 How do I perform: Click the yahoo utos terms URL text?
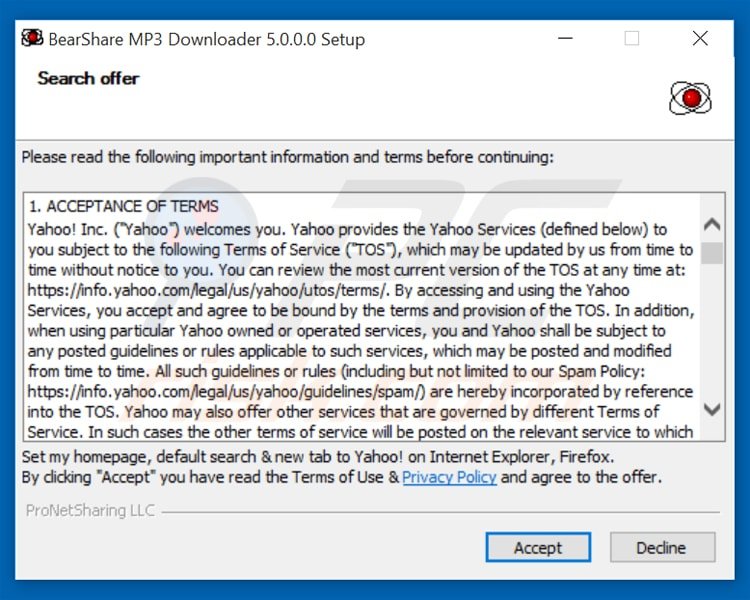(206, 290)
